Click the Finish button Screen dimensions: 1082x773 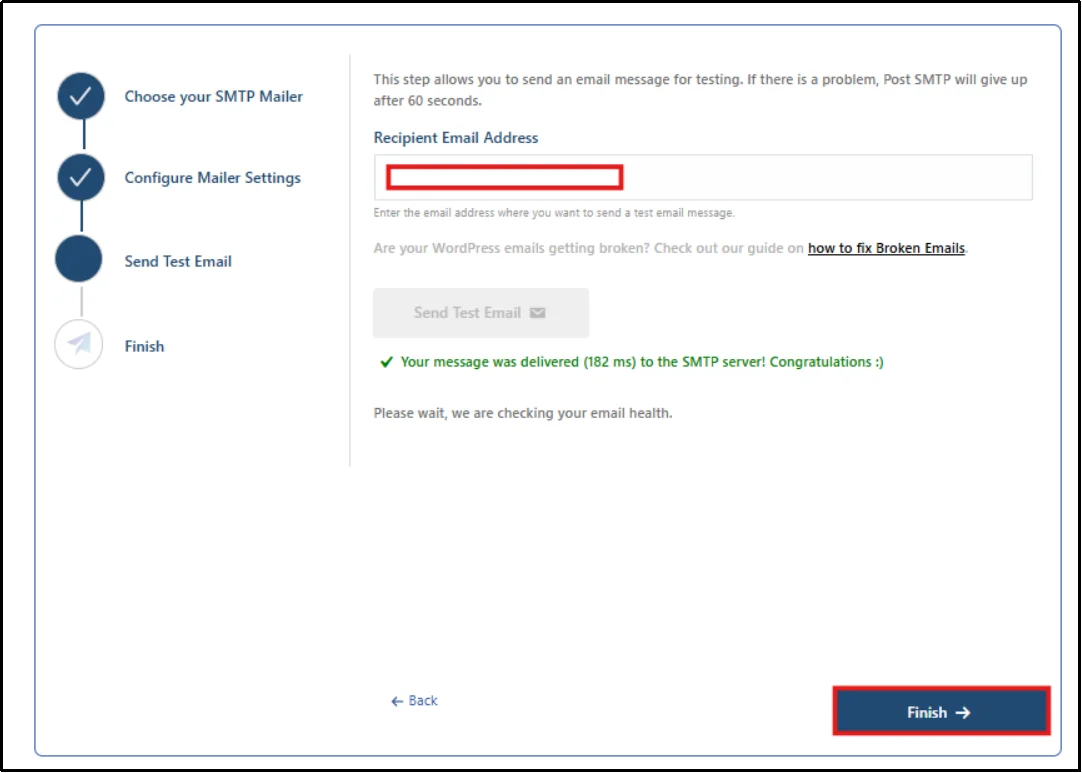941,712
